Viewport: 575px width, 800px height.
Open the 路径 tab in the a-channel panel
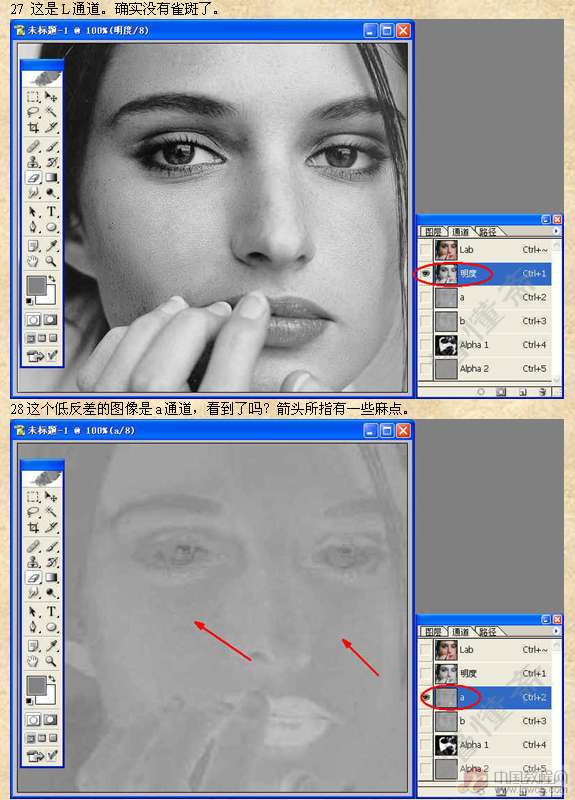(x=487, y=632)
